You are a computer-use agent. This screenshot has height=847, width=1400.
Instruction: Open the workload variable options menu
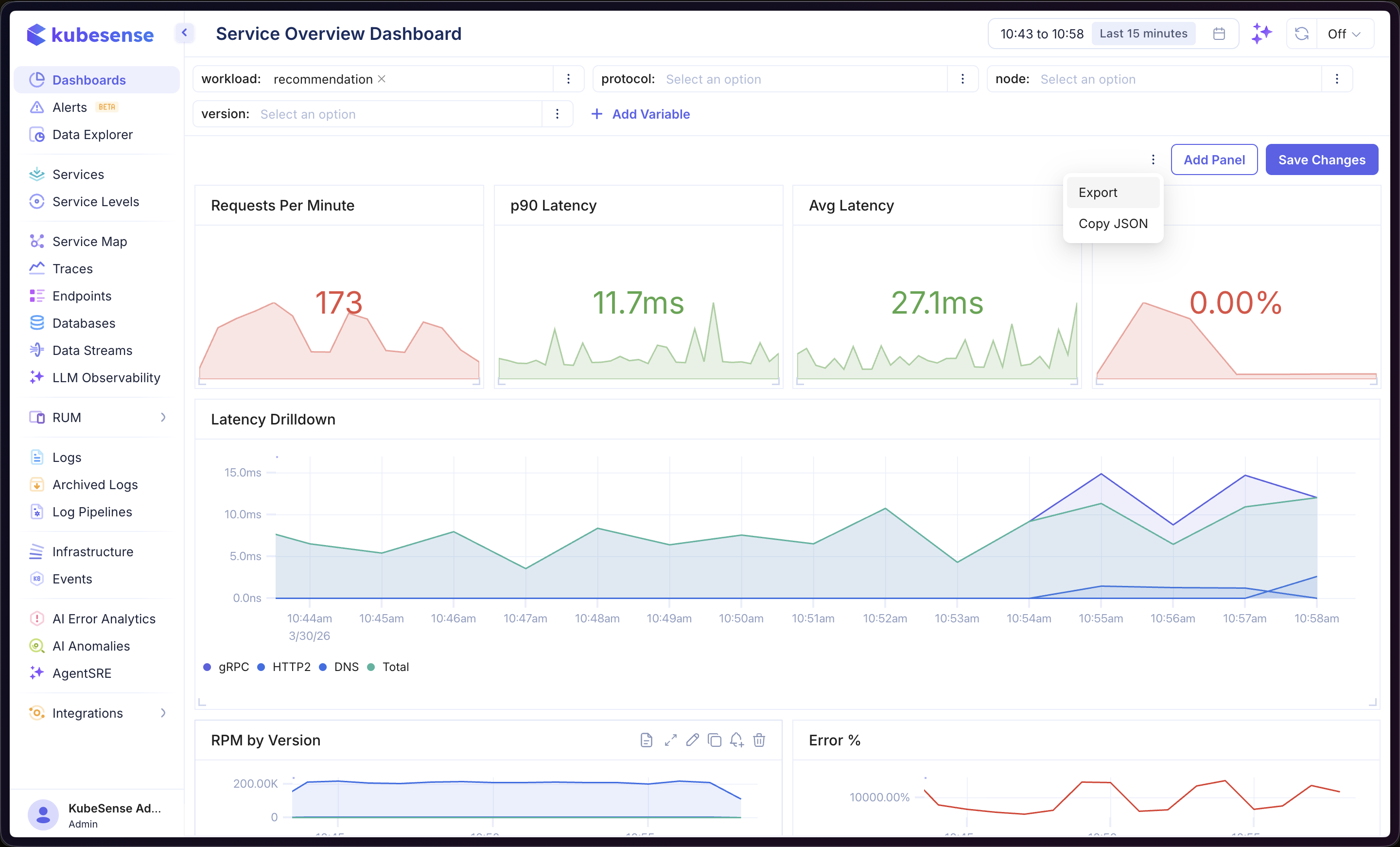click(568, 79)
